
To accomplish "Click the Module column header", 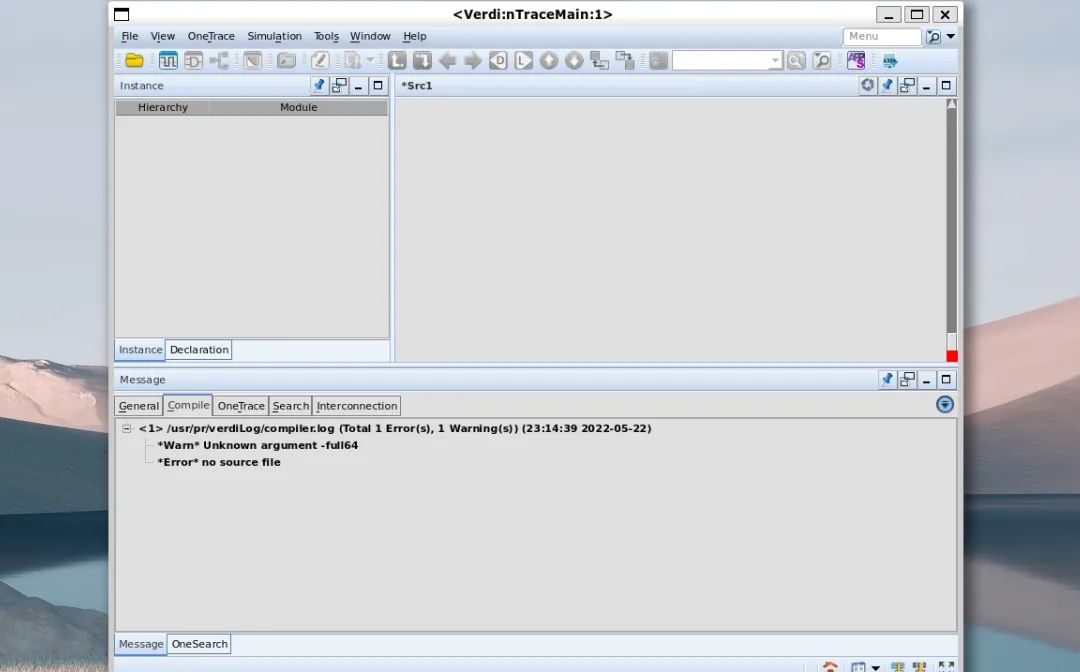I will (298, 107).
